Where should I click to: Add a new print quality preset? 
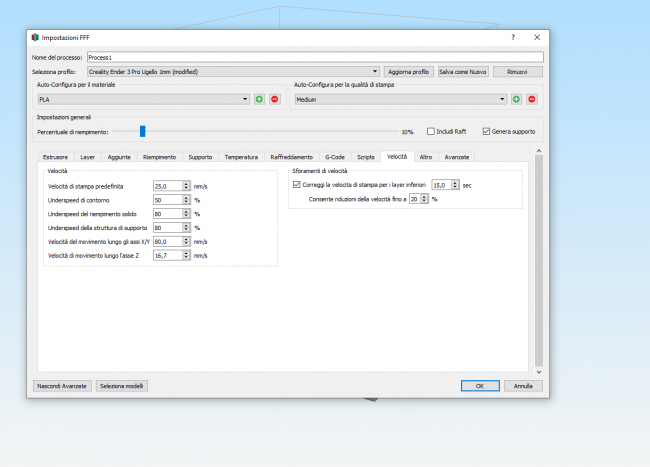point(517,100)
